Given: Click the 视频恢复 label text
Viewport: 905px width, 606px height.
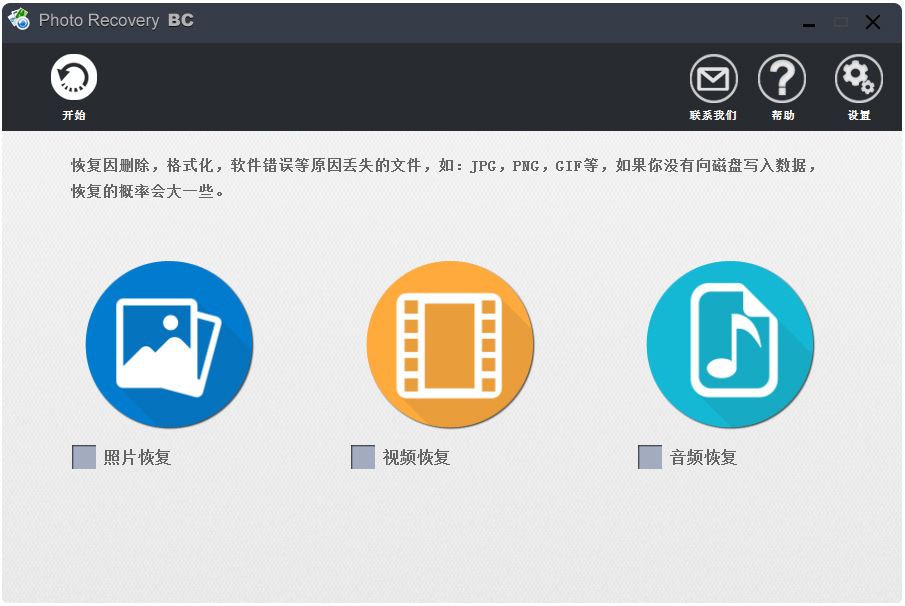Looking at the screenshot, I should [x=417, y=458].
